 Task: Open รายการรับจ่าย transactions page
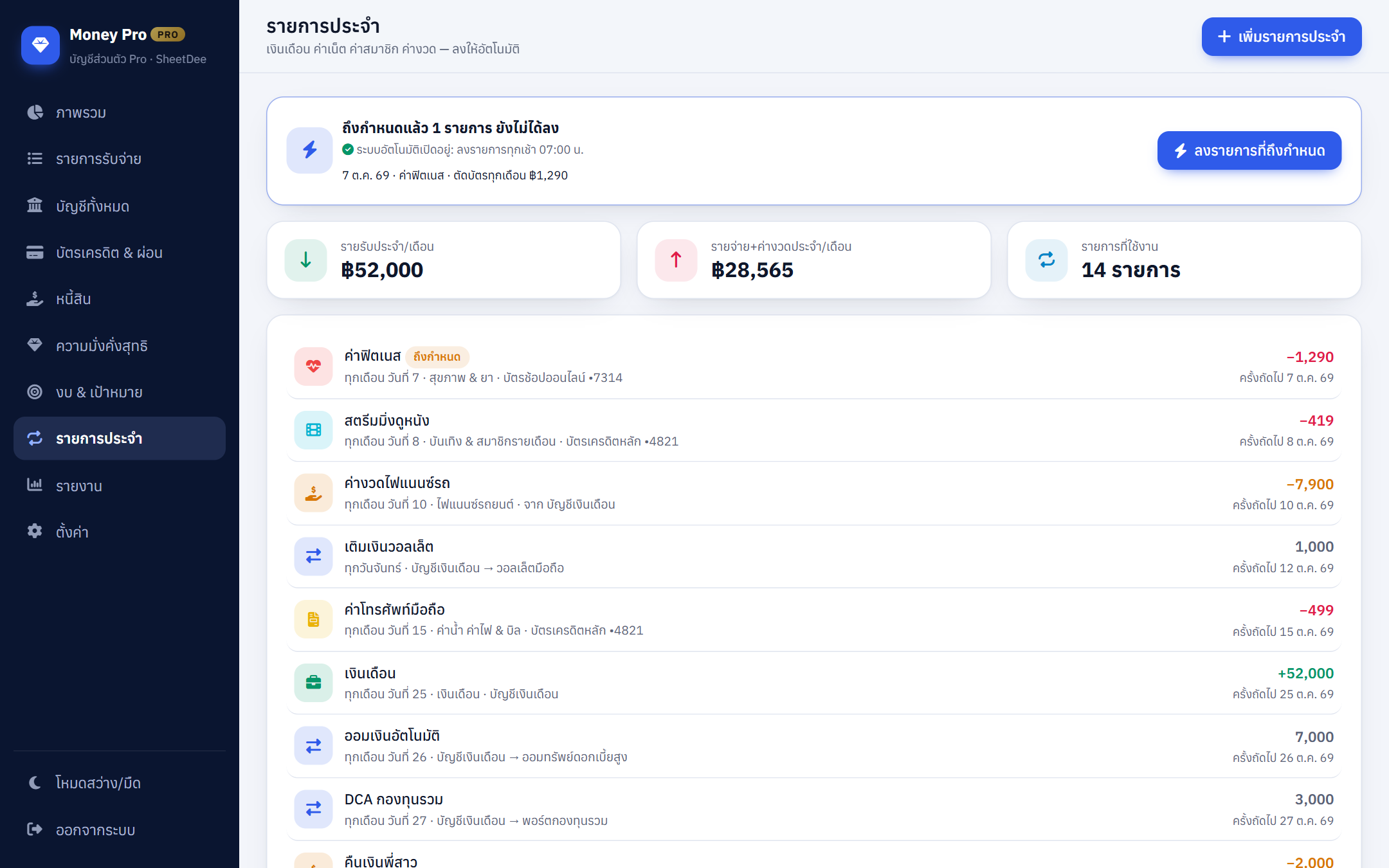tap(120, 159)
